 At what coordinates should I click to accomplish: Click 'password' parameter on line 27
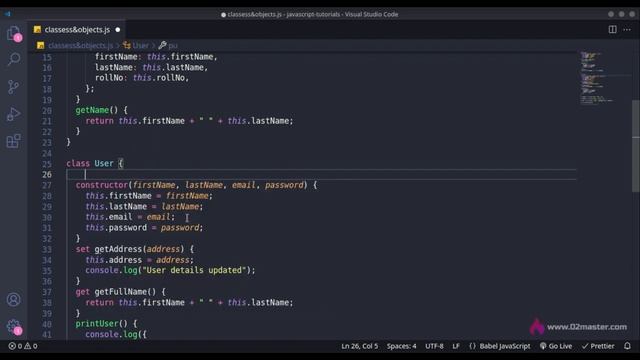point(284,185)
